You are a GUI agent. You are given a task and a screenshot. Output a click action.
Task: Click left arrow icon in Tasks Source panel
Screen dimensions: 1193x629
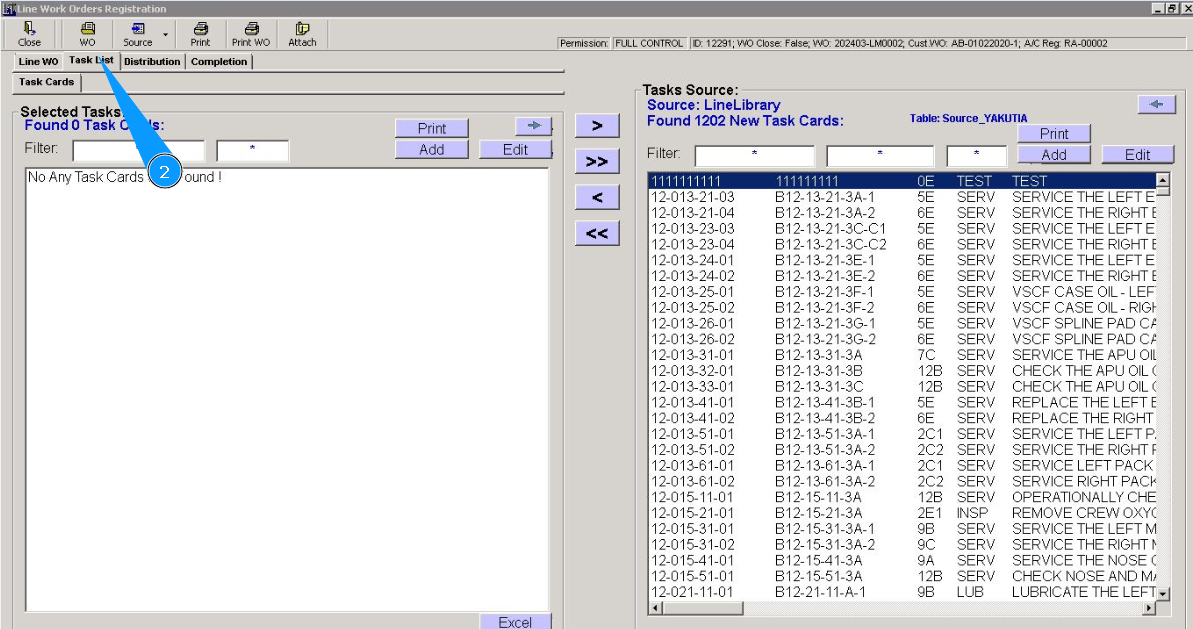(1156, 104)
